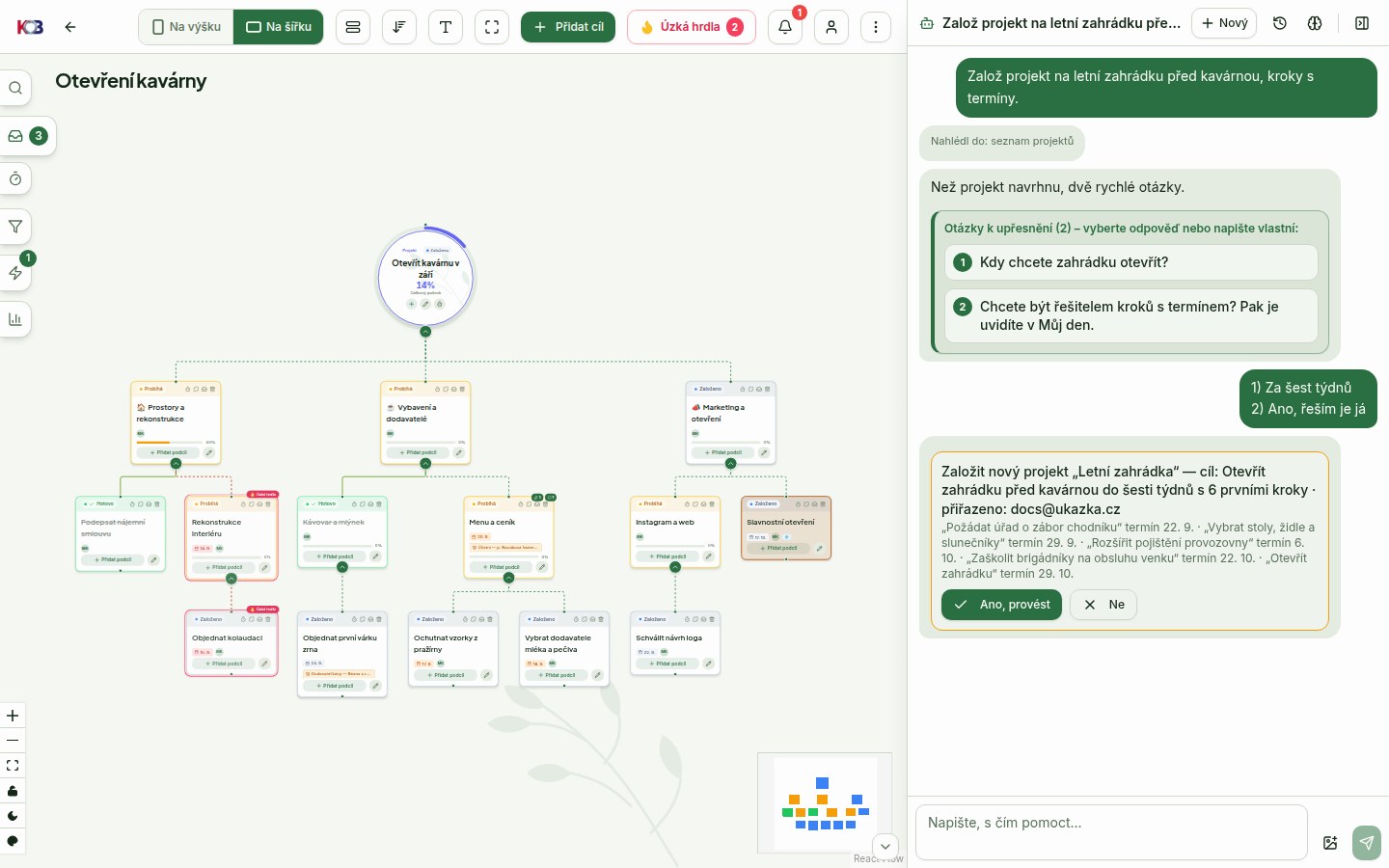Add subgoal to Objednat kolaudaci
This screenshot has width=1389, height=868.
224,664
